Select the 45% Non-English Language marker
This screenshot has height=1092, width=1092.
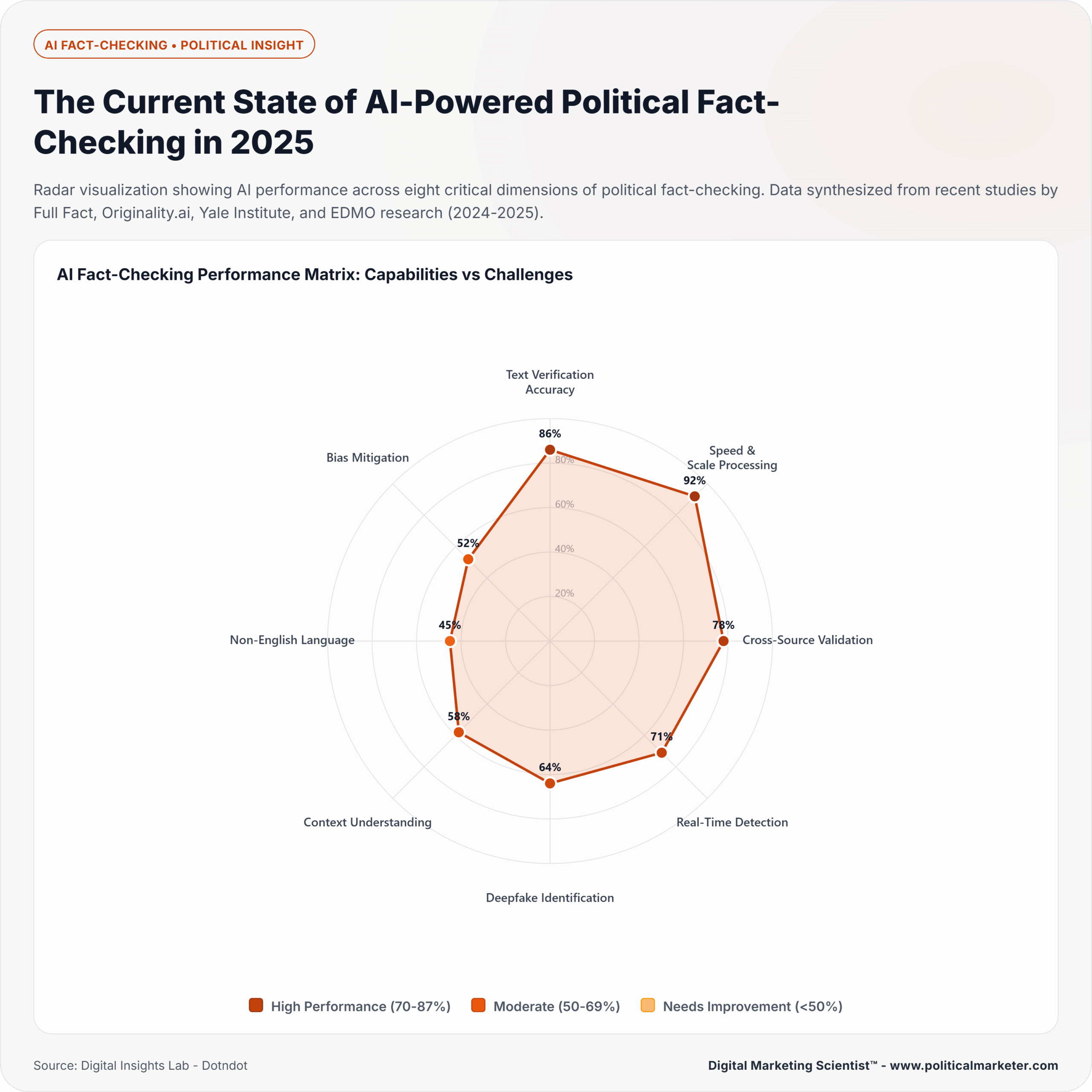tap(450, 640)
